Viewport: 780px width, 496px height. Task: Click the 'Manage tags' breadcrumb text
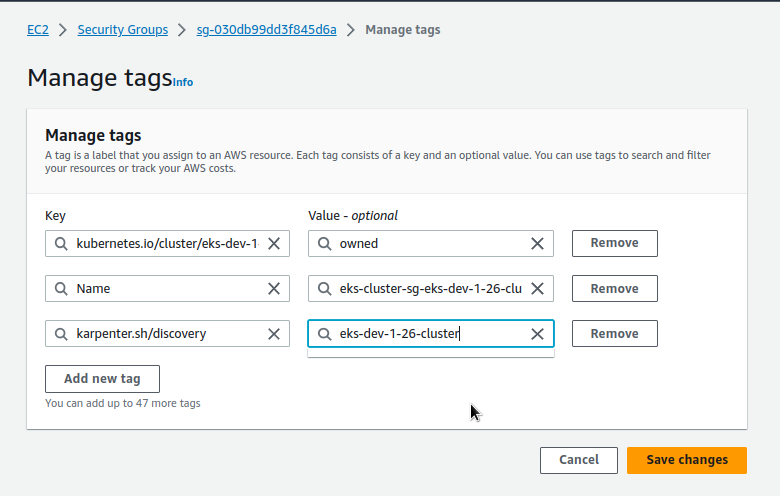403,30
